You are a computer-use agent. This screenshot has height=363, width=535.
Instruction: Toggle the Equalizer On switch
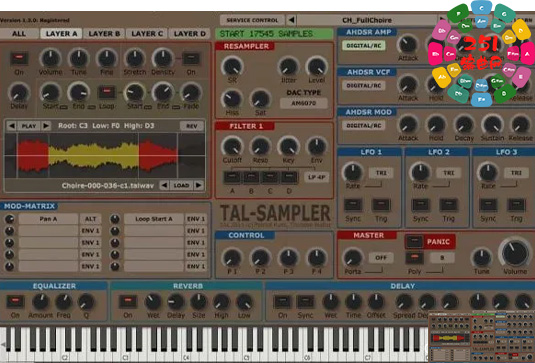15,301
